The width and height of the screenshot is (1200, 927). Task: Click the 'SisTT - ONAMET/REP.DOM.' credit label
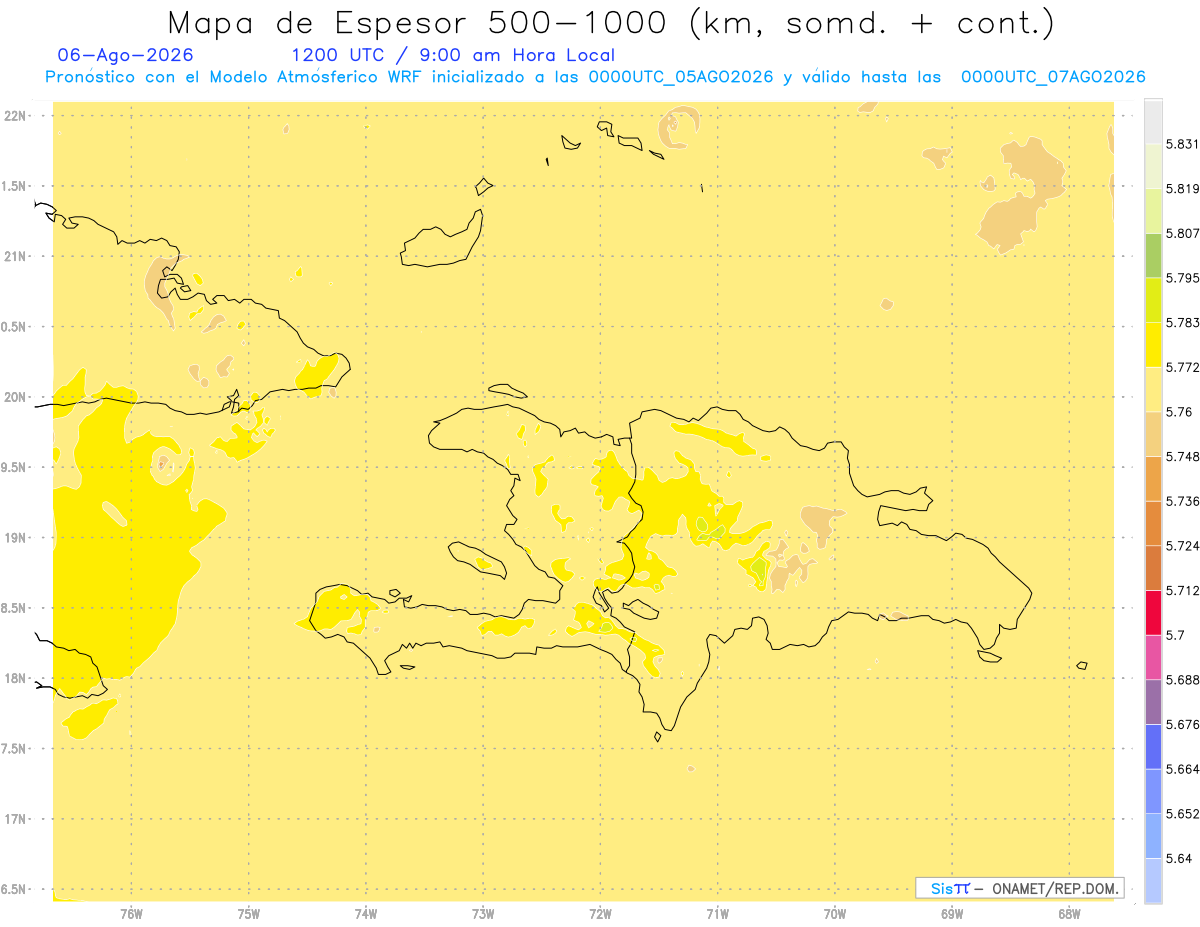click(x=1020, y=888)
